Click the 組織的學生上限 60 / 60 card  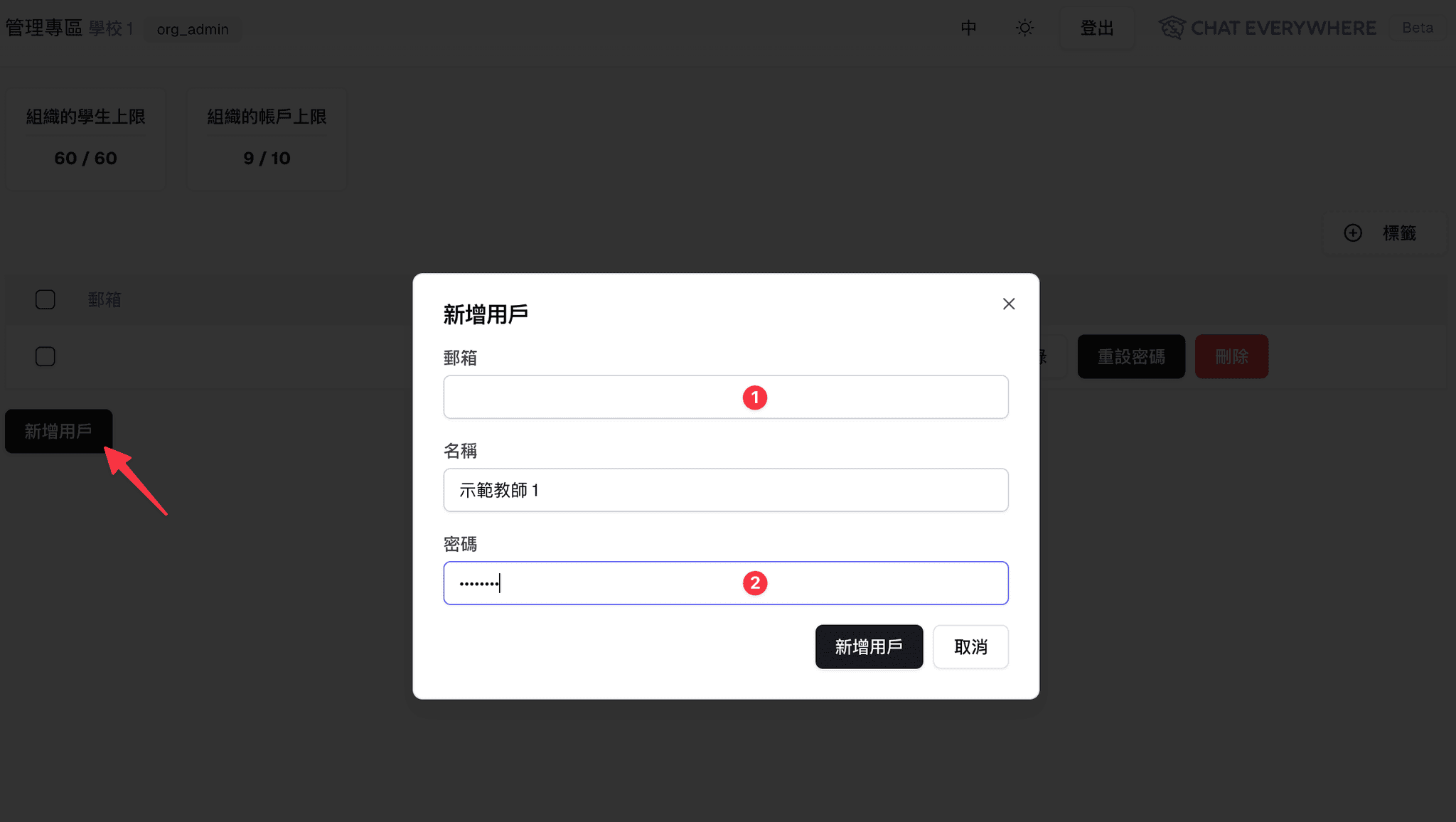(85, 139)
